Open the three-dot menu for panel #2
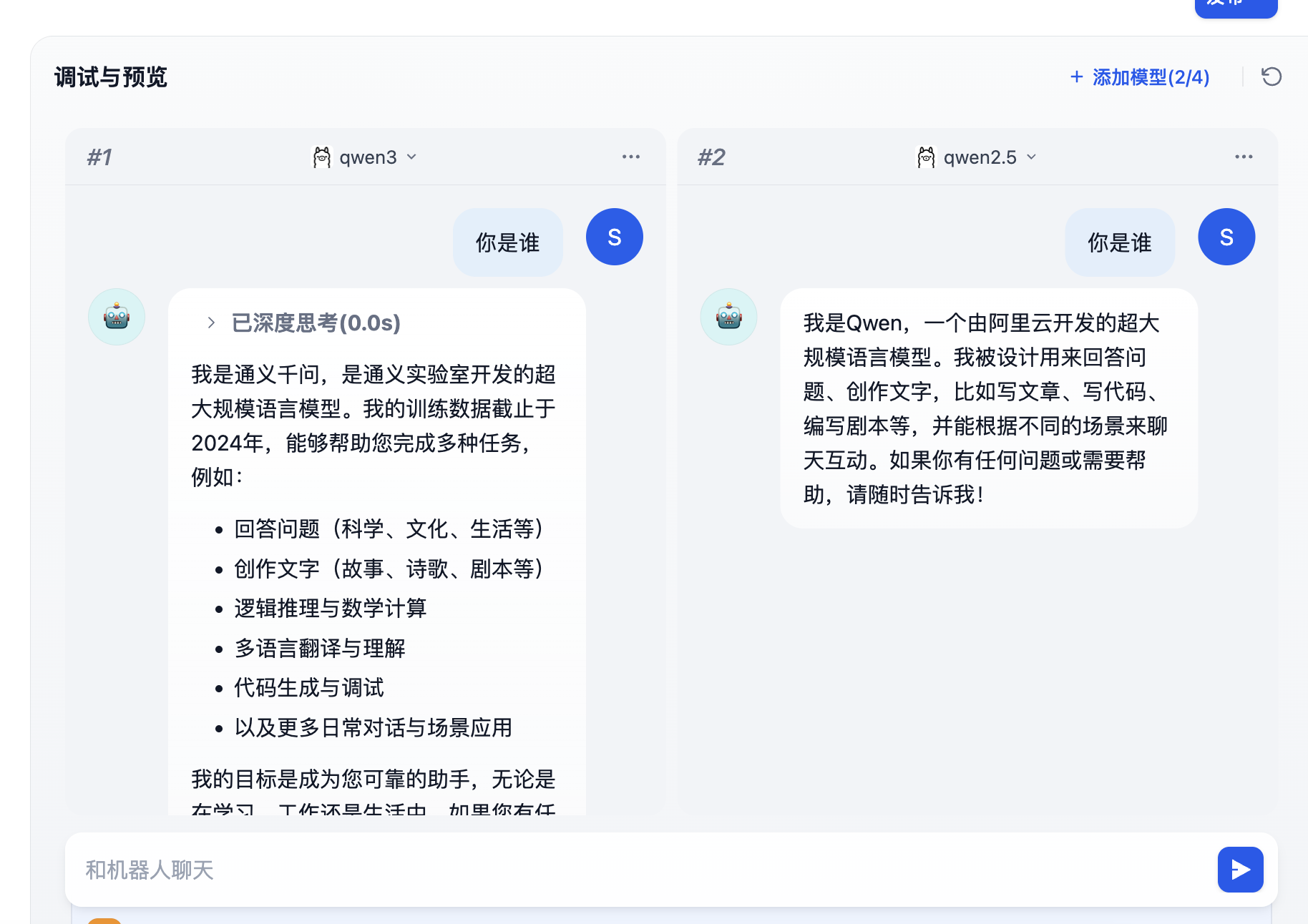The image size is (1308, 924). point(1243,157)
